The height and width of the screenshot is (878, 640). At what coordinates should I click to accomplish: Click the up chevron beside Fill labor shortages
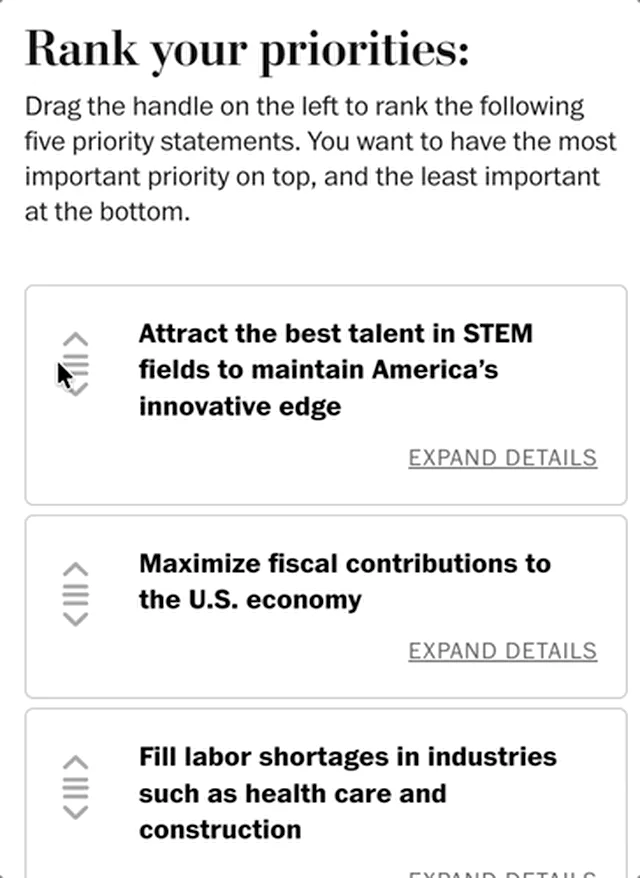pyautogui.click(x=76, y=763)
